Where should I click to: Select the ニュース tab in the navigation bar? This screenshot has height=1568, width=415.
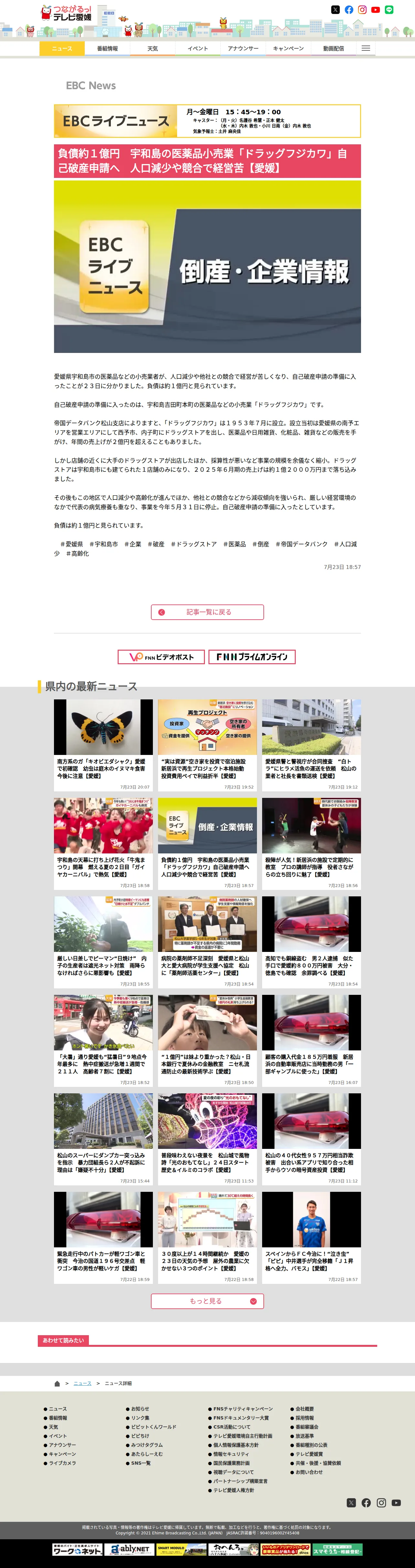[x=62, y=48]
